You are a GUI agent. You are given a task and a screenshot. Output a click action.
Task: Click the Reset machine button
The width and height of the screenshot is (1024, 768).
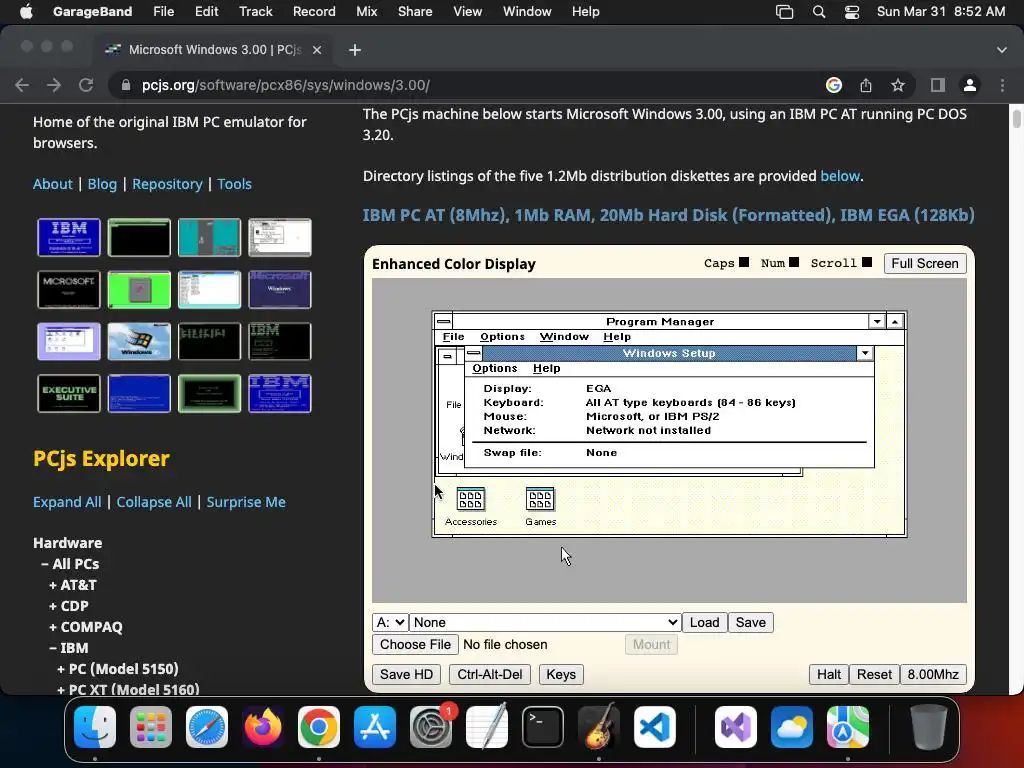point(874,675)
